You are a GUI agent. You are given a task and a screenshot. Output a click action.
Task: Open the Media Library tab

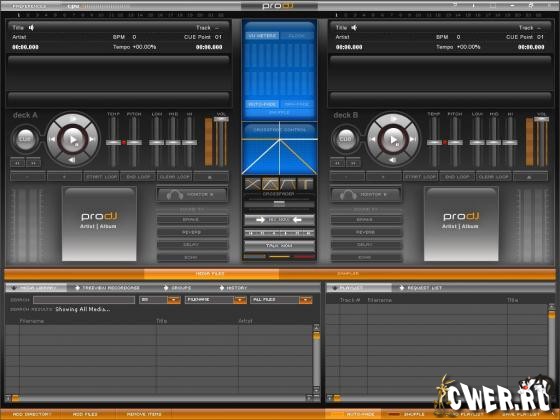click(36, 288)
